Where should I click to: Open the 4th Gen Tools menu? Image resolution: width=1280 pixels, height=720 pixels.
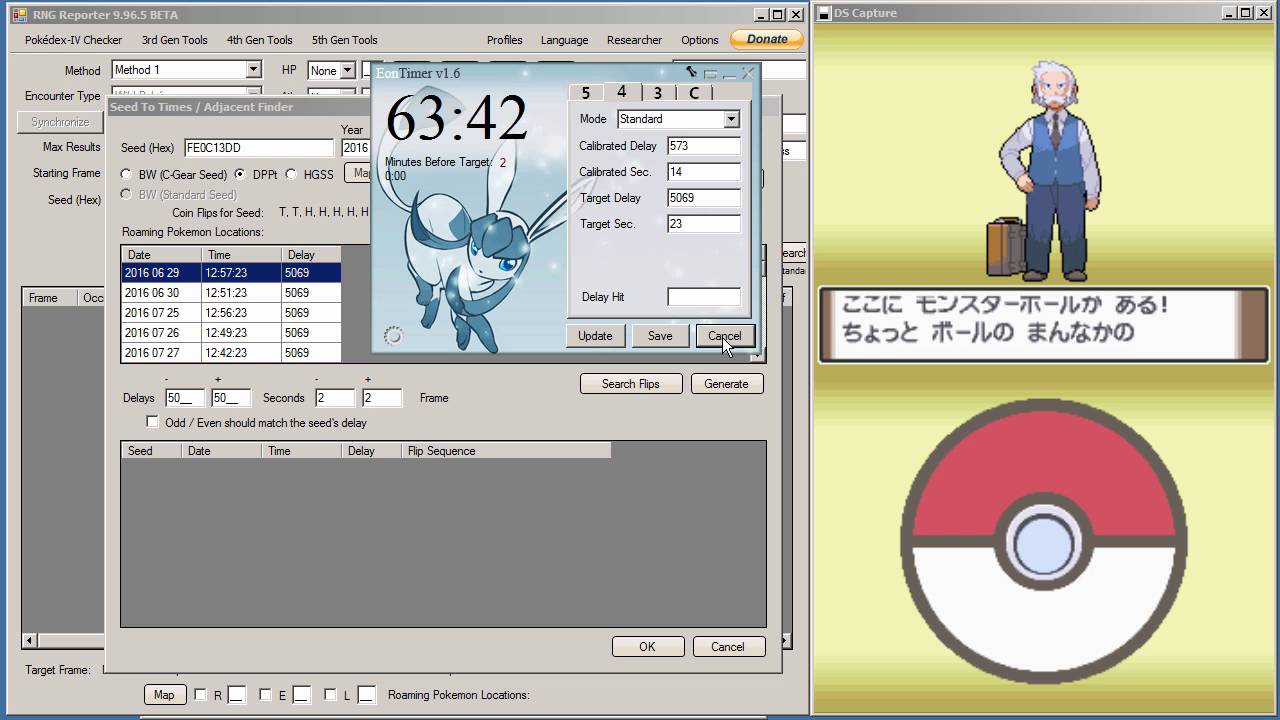(260, 40)
